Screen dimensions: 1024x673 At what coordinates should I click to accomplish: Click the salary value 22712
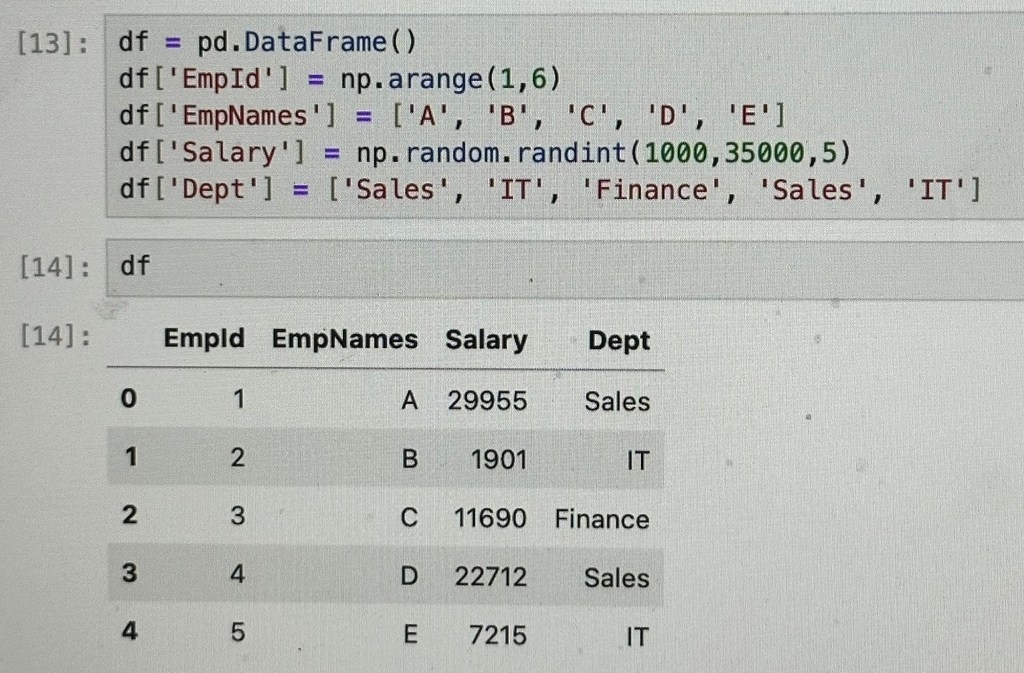click(x=490, y=577)
